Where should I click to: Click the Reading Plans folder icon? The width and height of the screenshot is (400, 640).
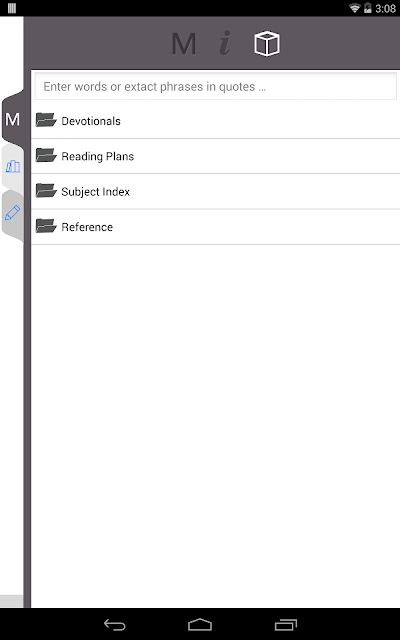[46, 156]
